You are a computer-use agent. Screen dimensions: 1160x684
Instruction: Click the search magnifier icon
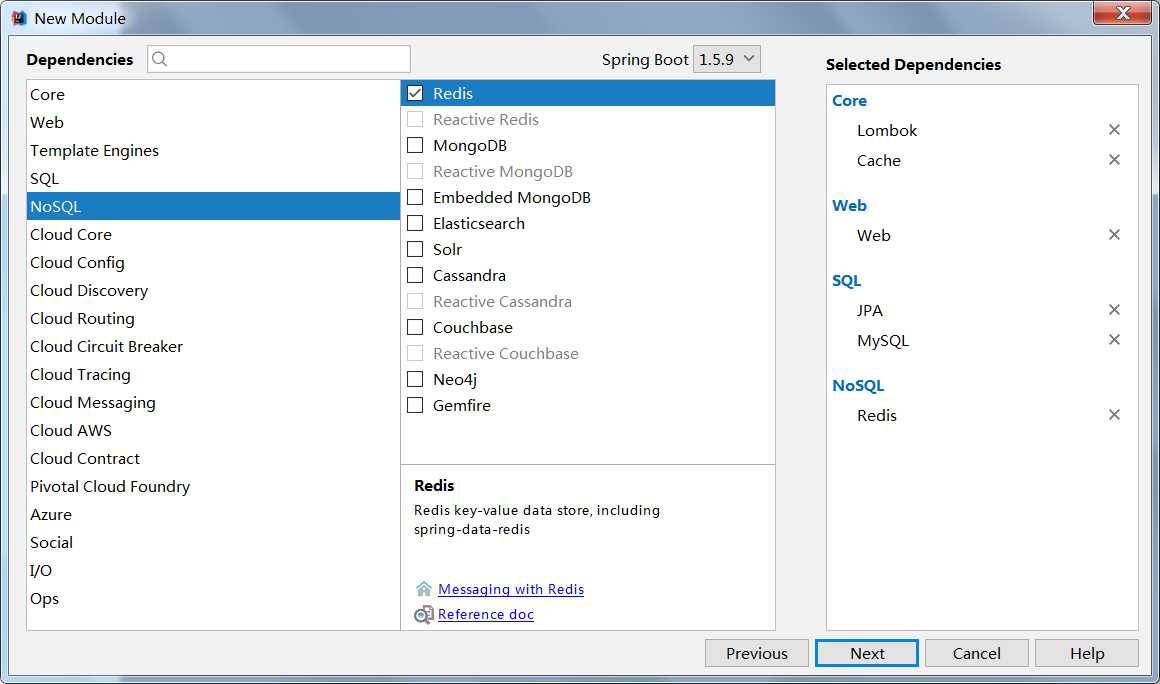click(x=159, y=59)
